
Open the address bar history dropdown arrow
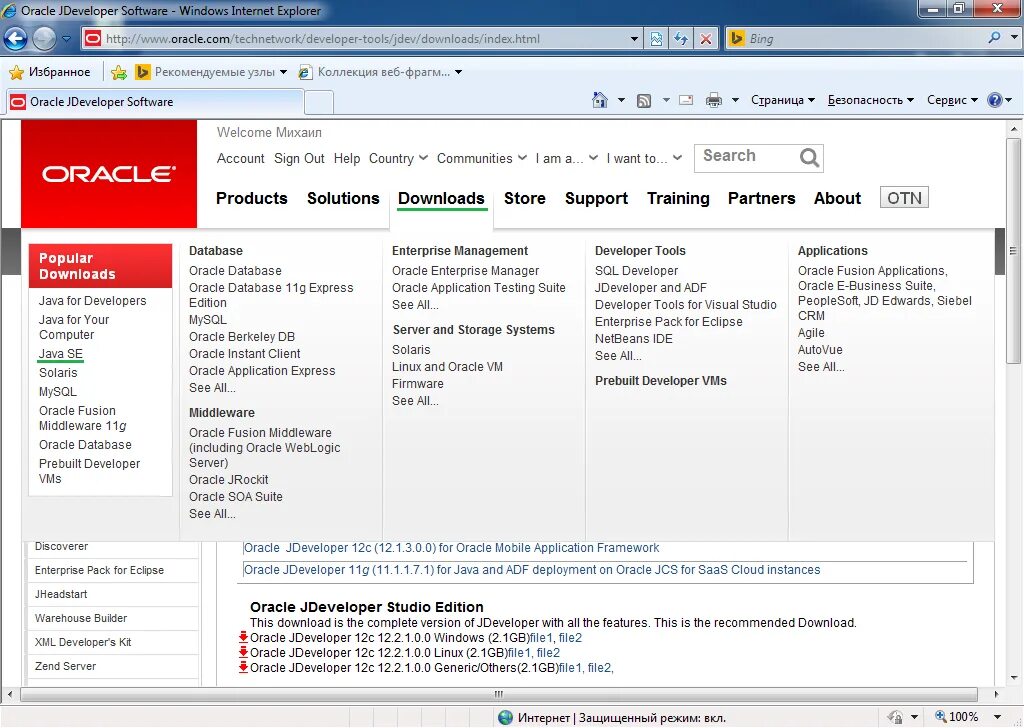click(633, 39)
